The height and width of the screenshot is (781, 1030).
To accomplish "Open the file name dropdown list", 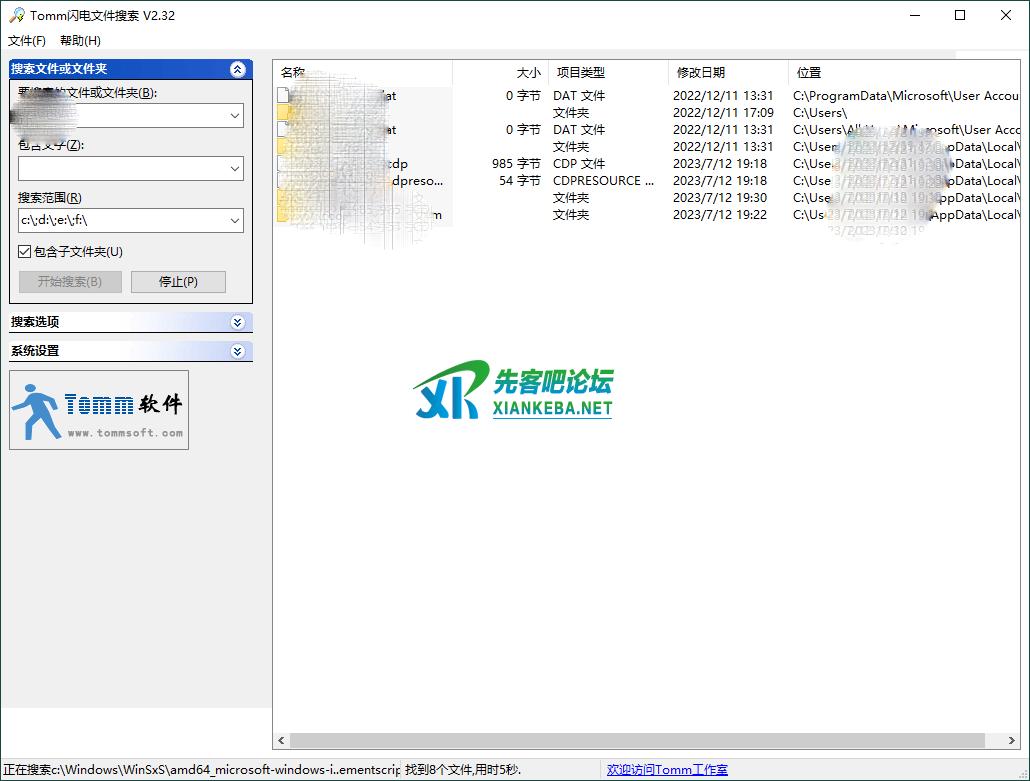I will tap(235, 116).
